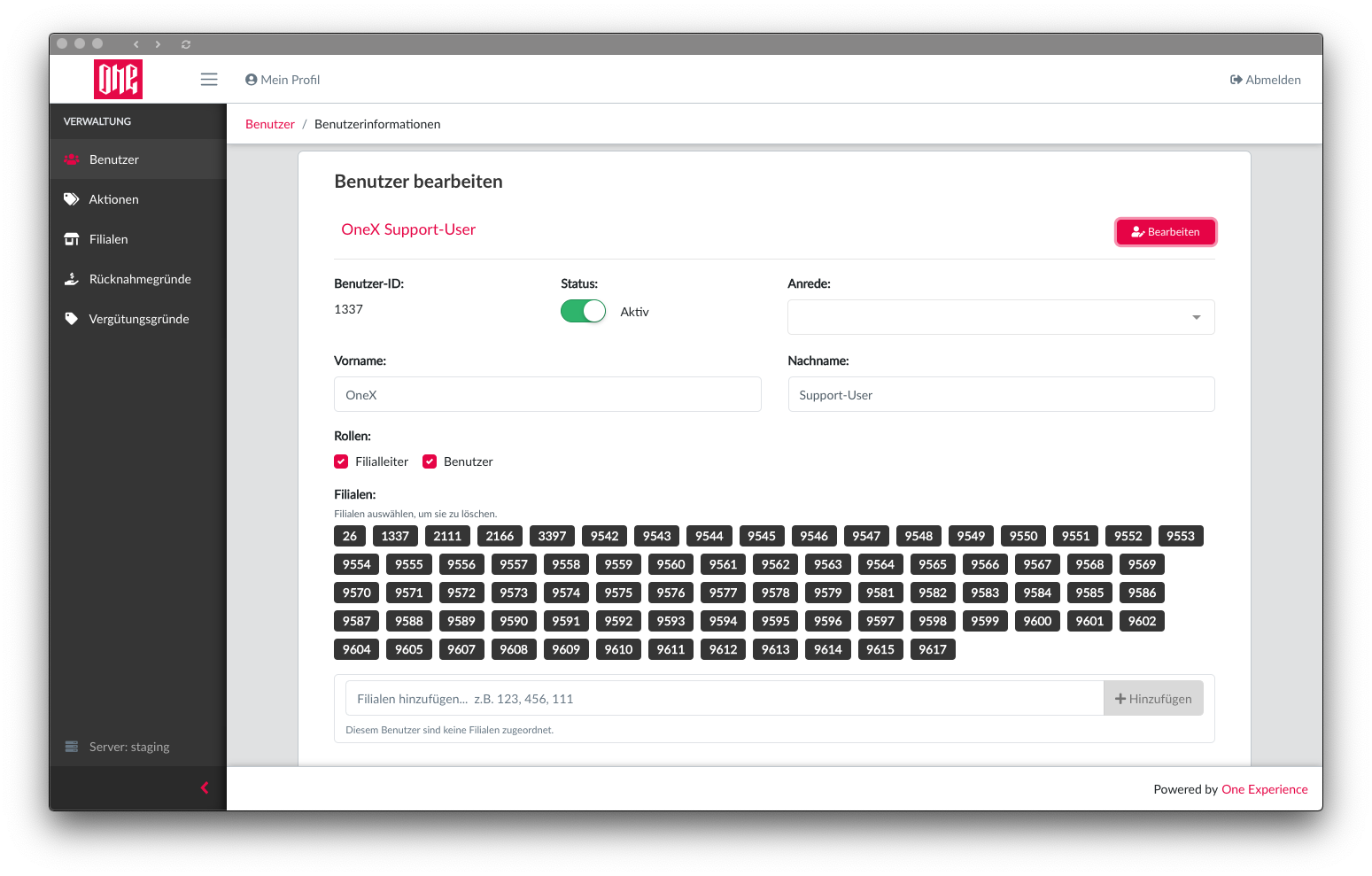1372x876 pixels.
Task: Select the Filiale 9602 tag
Action: [1142, 621]
